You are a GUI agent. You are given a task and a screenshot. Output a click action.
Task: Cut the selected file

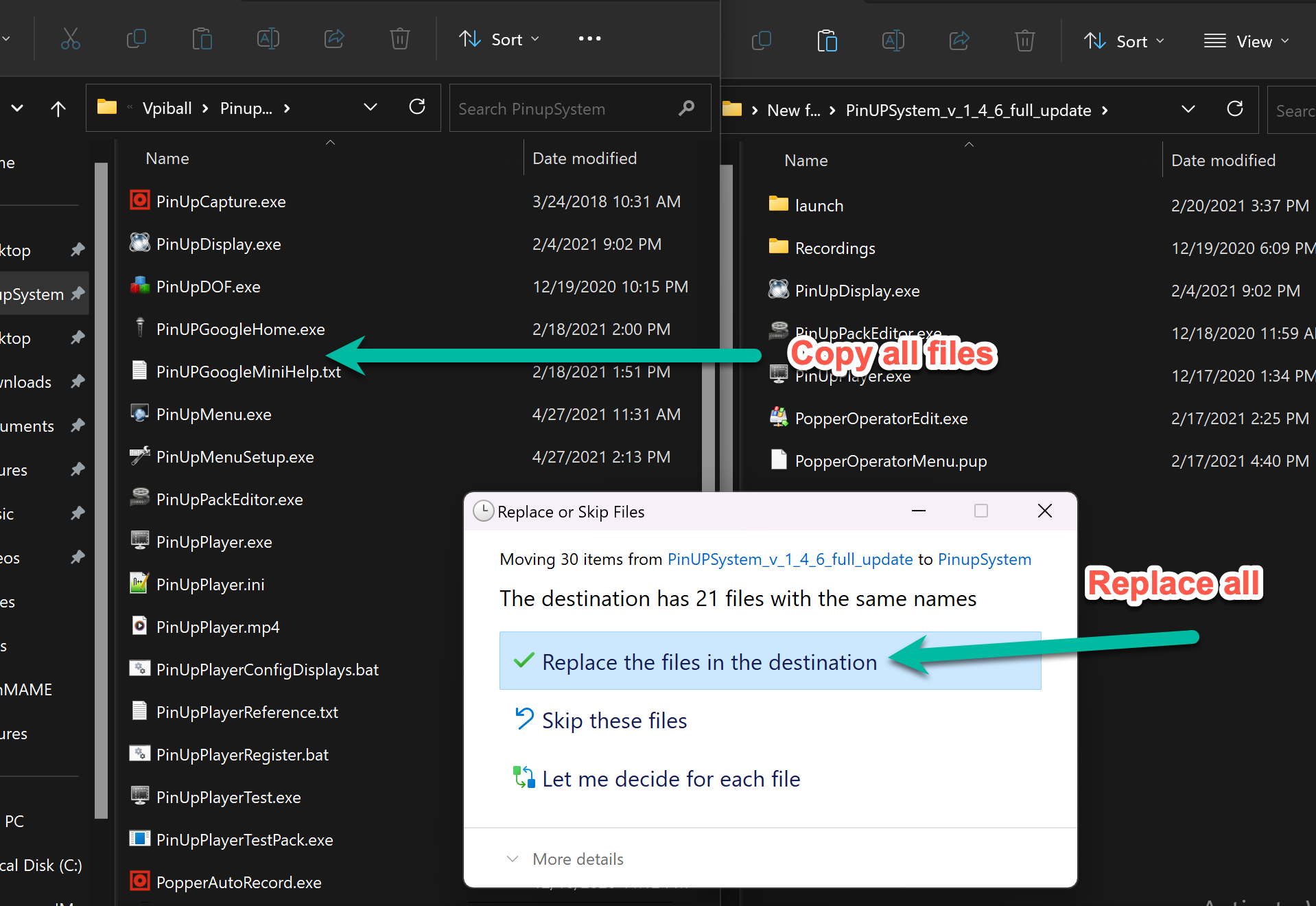click(x=71, y=39)
